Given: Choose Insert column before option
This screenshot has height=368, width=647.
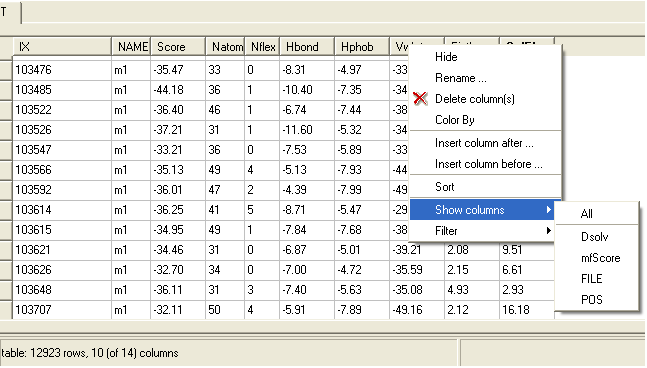Looking at the screenshot, I should click(489, 164).
